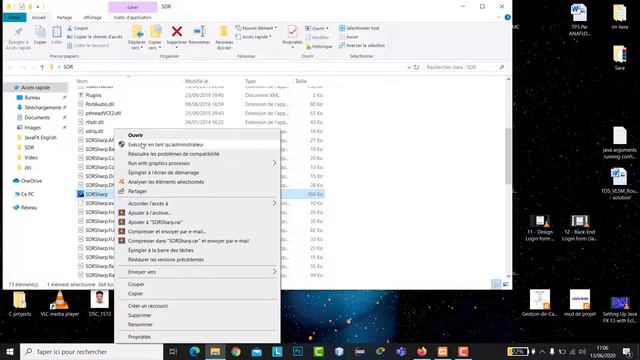Switch to details view button
640x360 pixels.
[496, 284]
